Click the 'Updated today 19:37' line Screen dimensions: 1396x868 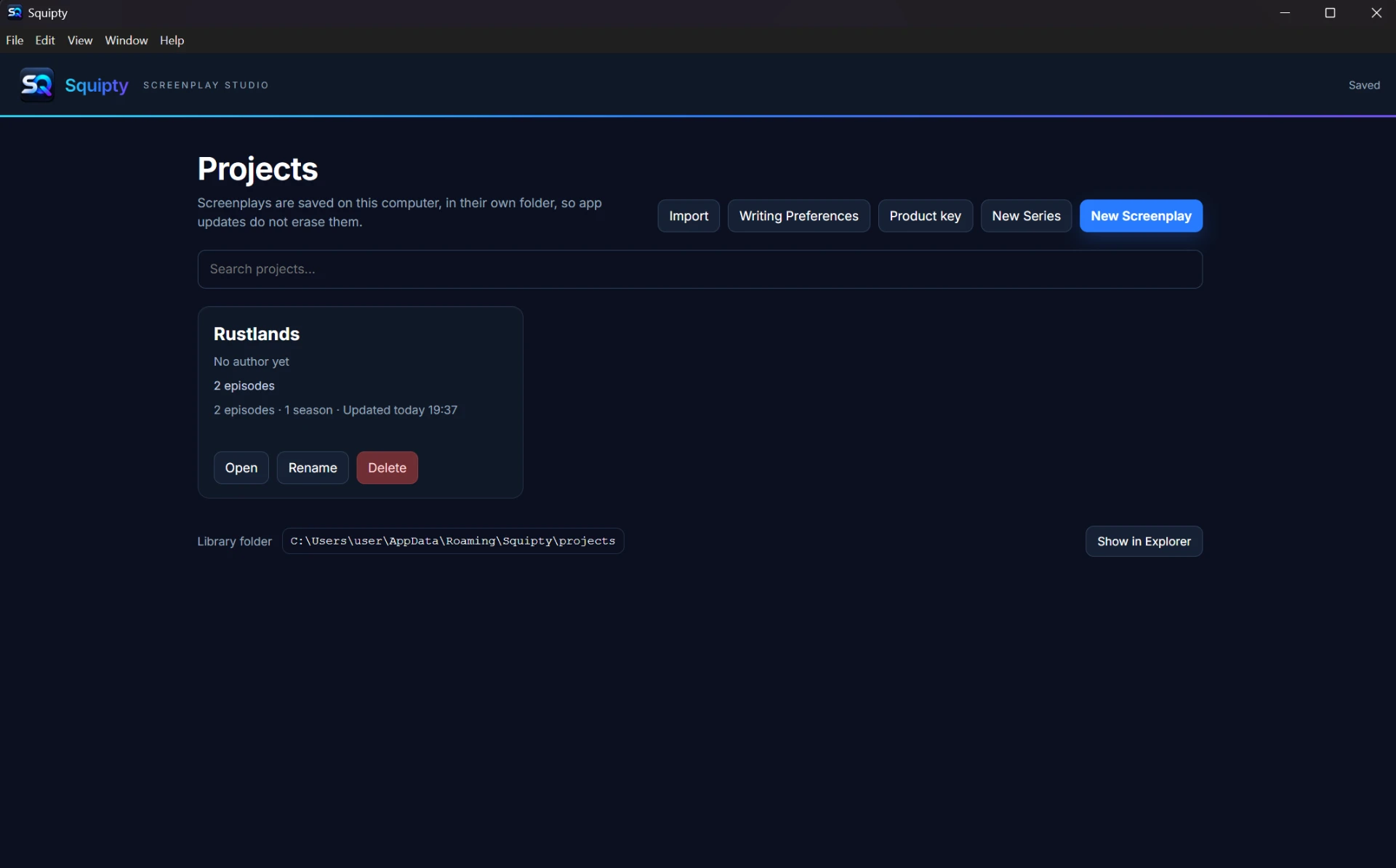click(335, 410)
